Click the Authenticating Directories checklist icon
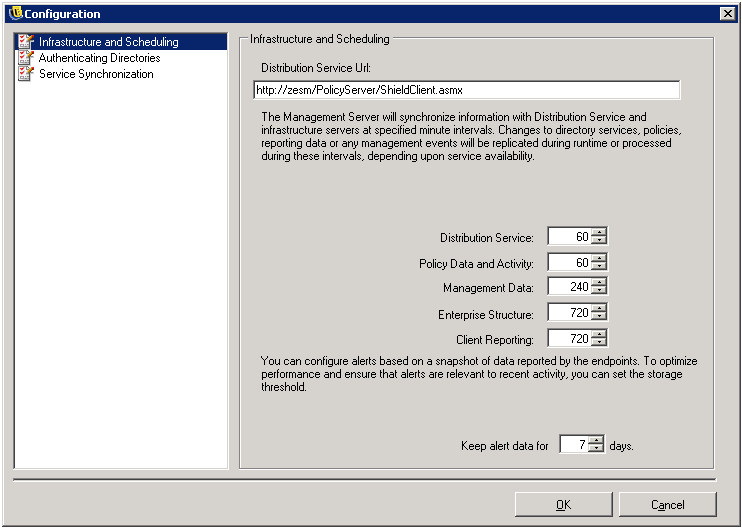The image size is (742, 529). tap(26, 58)
